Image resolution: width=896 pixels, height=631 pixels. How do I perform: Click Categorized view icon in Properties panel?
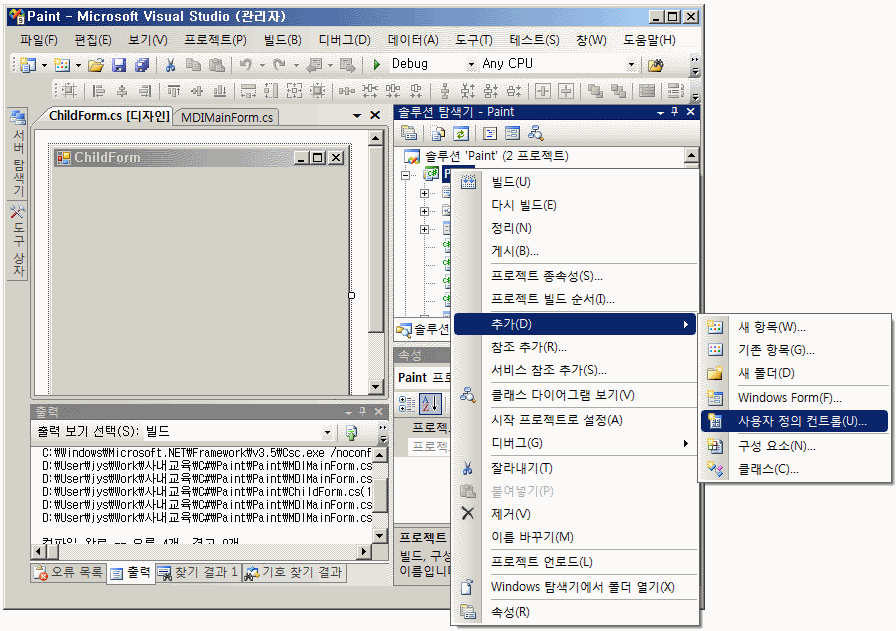pyautogui.click(x=407, y=404)
